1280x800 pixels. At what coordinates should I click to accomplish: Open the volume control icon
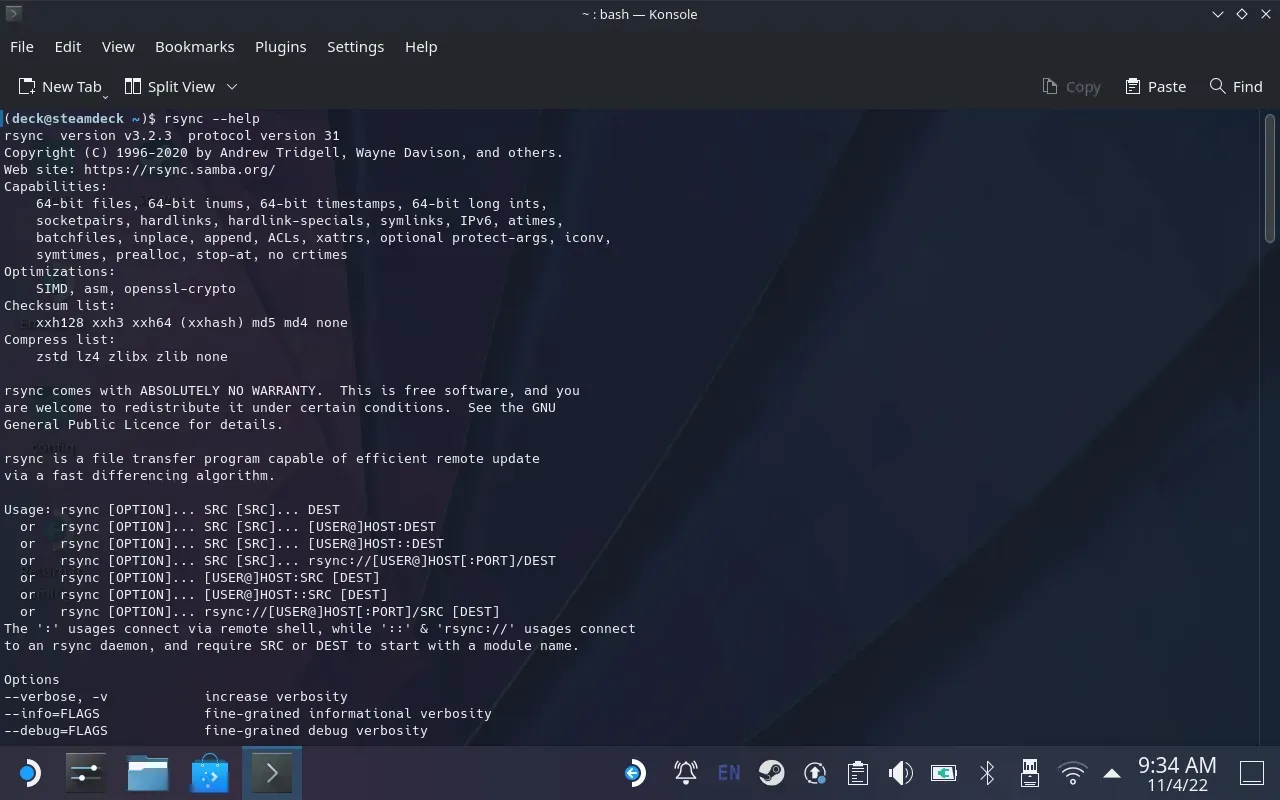pyautogui.click(x=900, y=772)
